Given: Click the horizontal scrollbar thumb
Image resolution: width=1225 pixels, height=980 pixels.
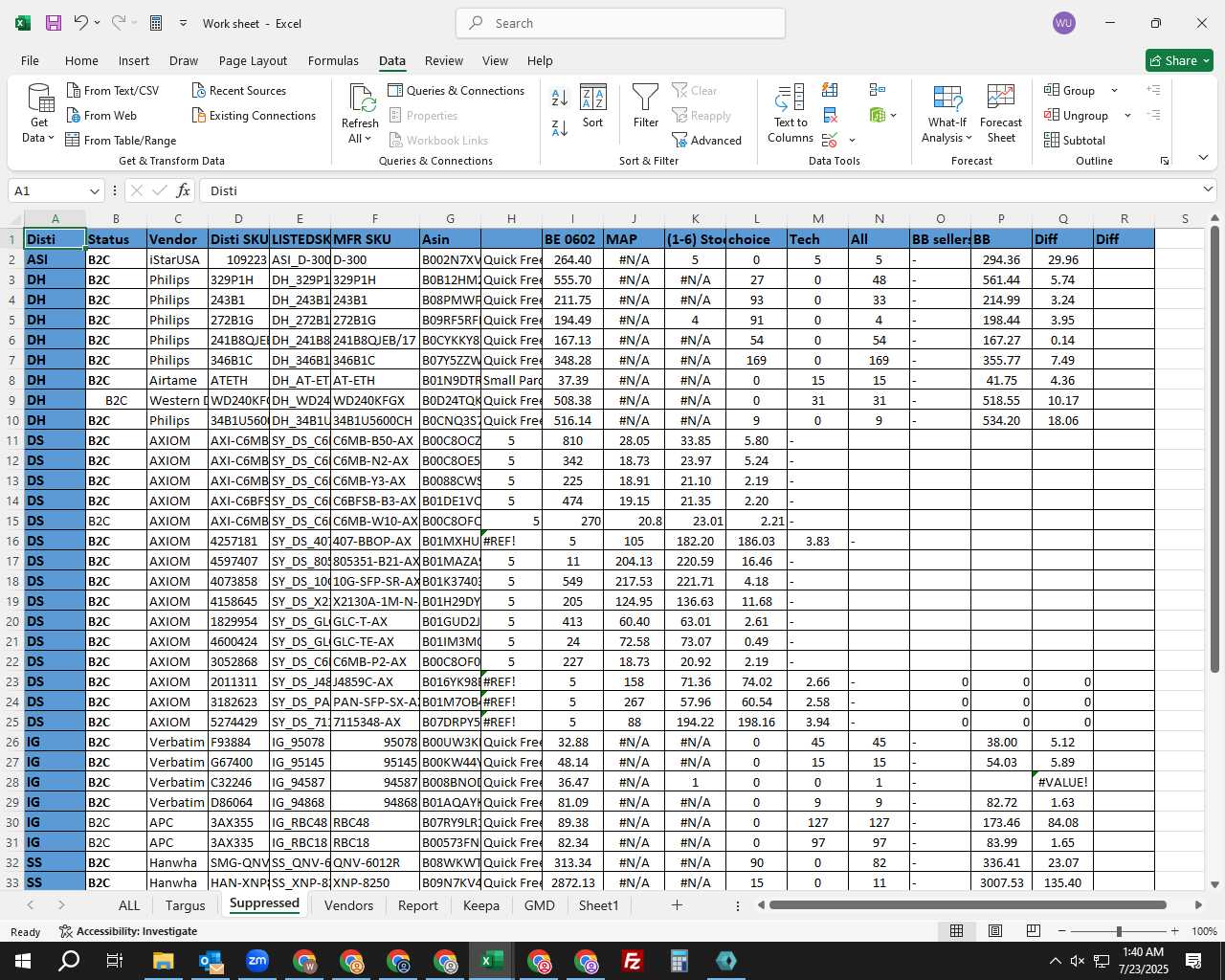Looking at the screenshot, I should click(967, 904).
